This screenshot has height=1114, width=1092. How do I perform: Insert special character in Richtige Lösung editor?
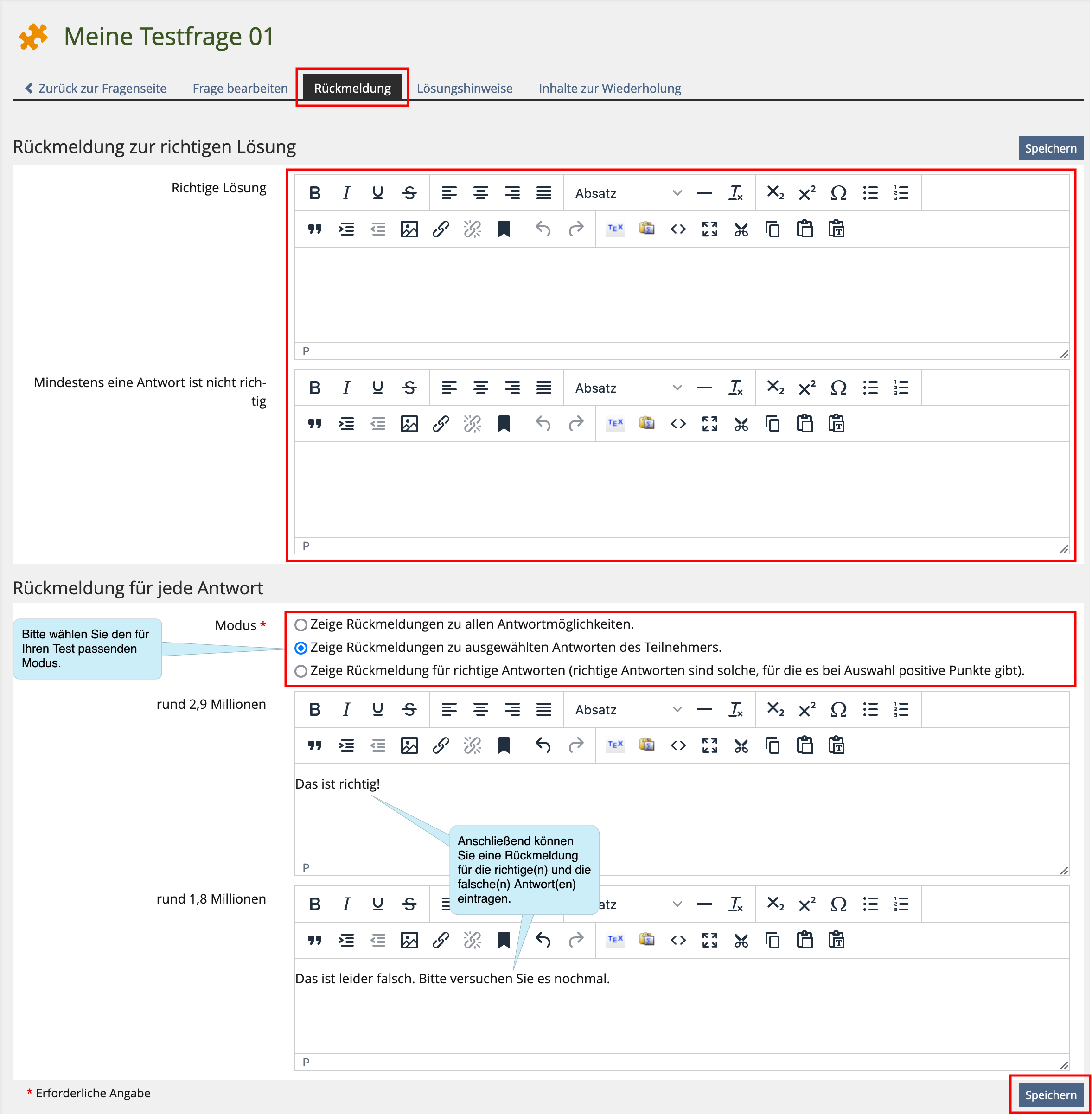[838, 193]
